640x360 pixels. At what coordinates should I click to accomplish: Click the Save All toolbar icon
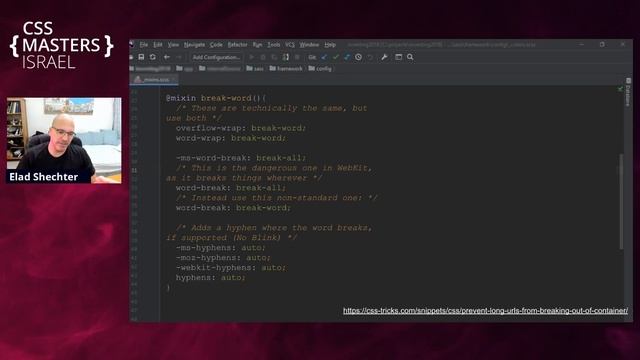[x=141, y=57]
